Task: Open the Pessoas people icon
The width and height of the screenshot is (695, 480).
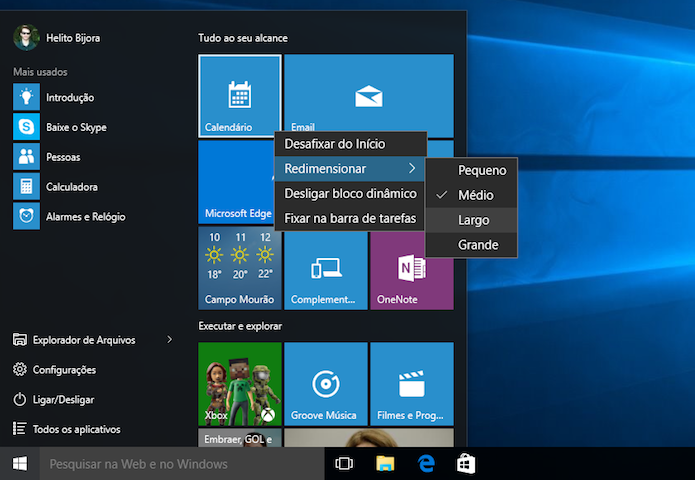Action: [26, 156]
